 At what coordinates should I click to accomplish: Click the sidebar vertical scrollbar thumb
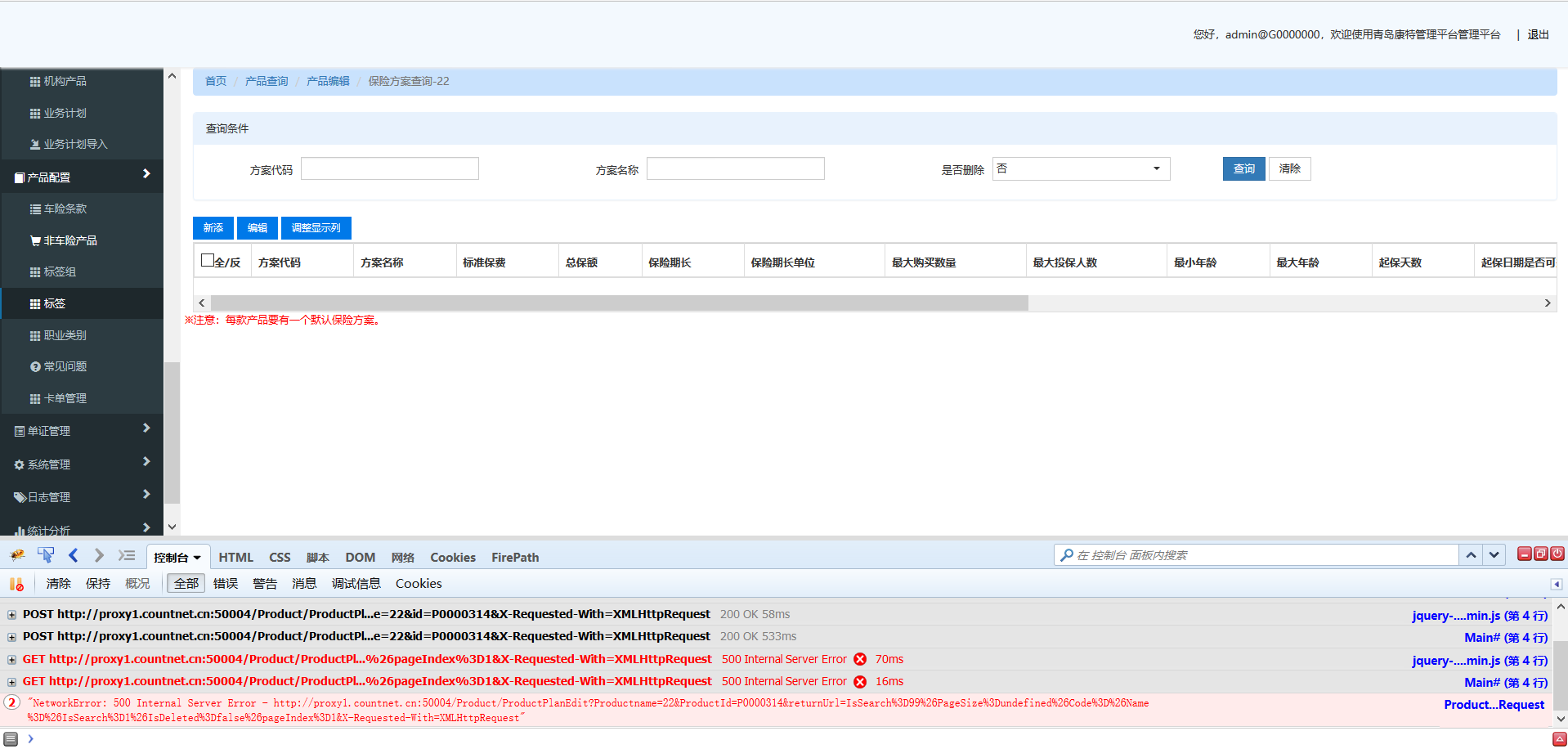172,433
